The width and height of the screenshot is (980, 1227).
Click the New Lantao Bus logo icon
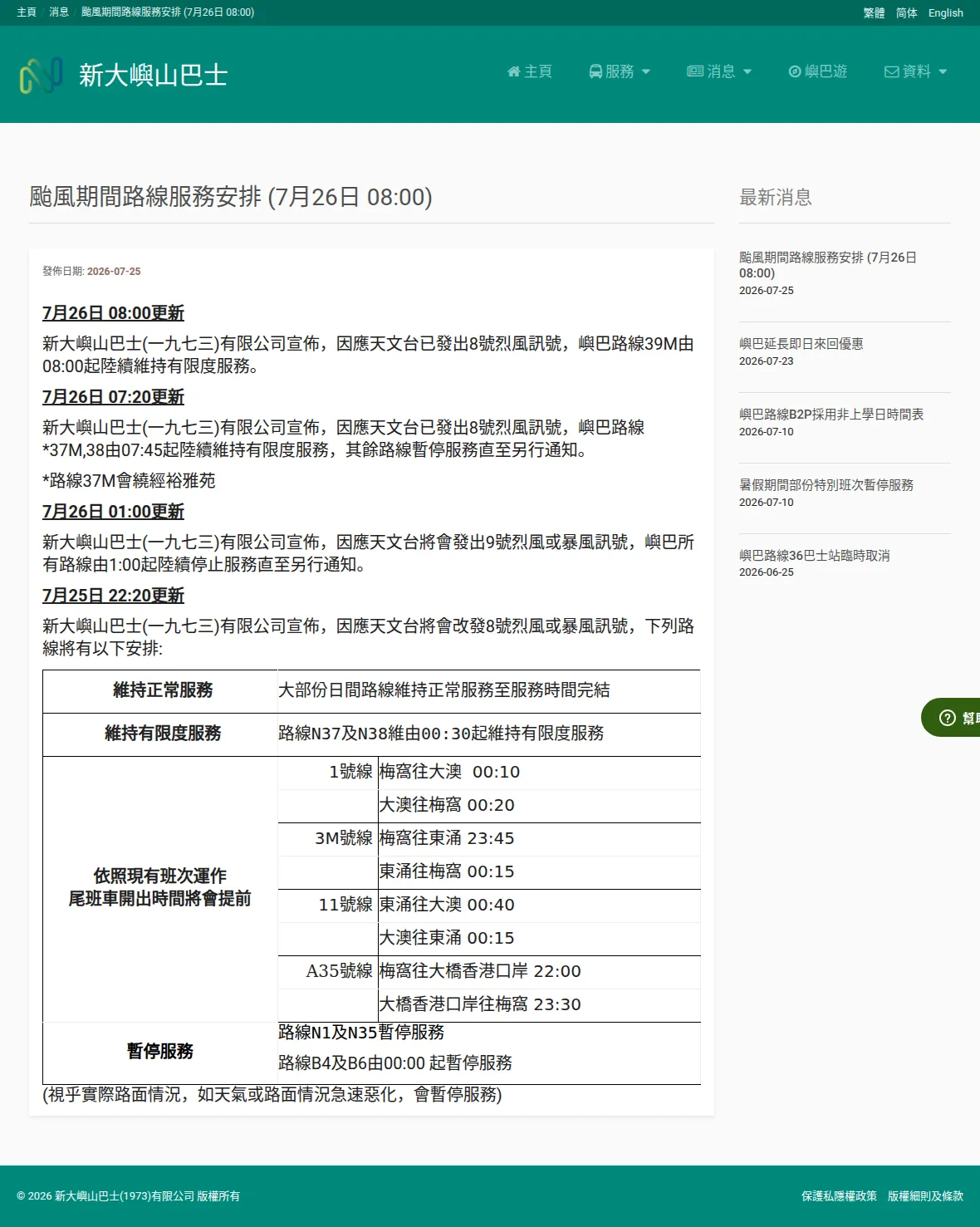[x=42, y=75]
